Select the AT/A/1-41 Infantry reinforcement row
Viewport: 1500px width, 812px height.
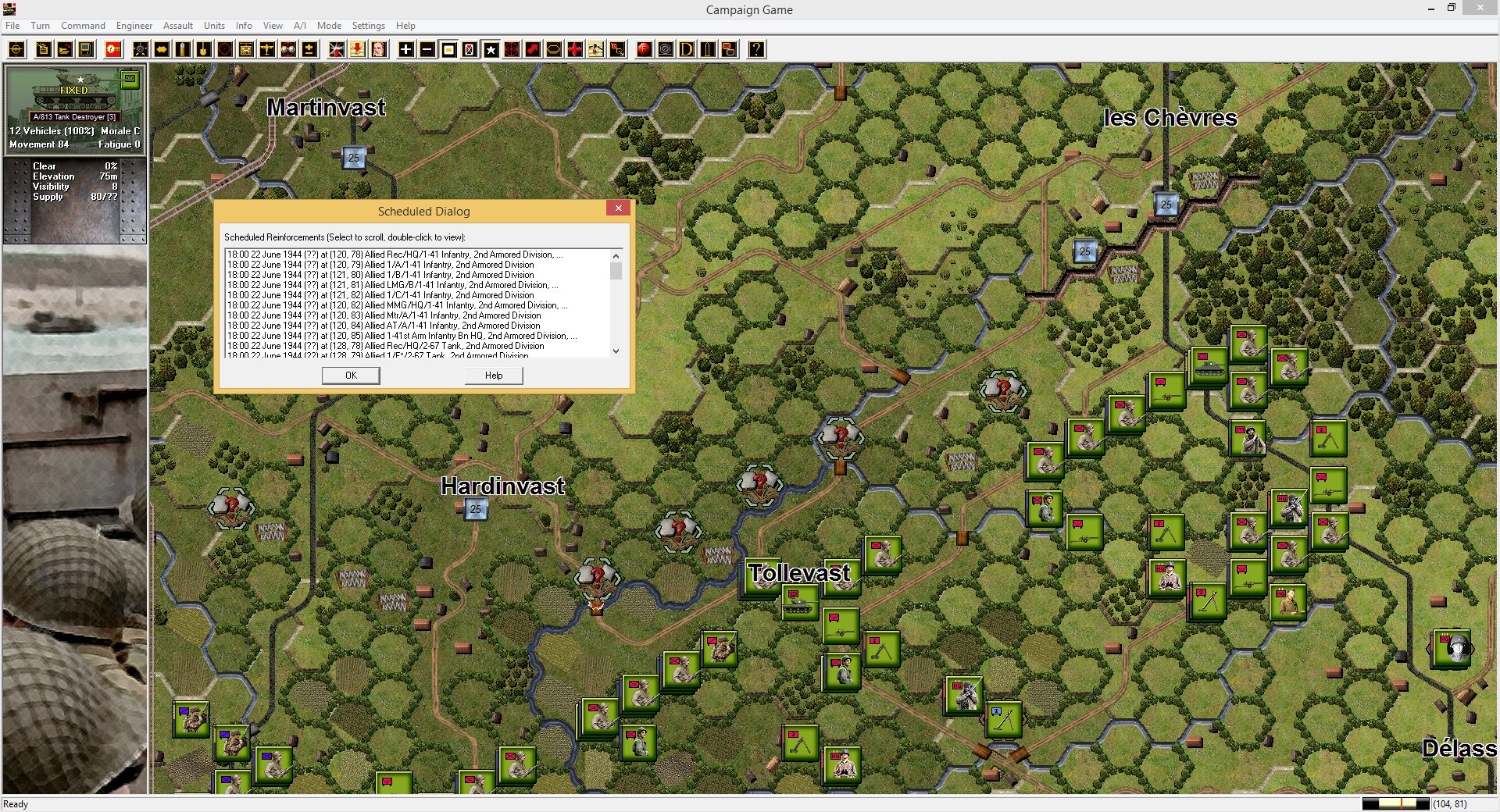click(417, 326)
